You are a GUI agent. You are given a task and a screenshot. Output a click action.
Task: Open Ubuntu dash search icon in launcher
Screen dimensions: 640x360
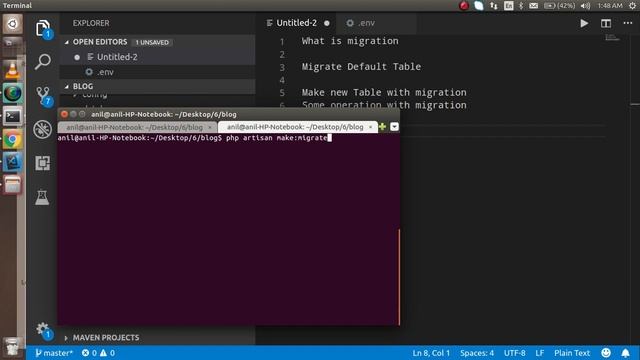pos(13,24)
